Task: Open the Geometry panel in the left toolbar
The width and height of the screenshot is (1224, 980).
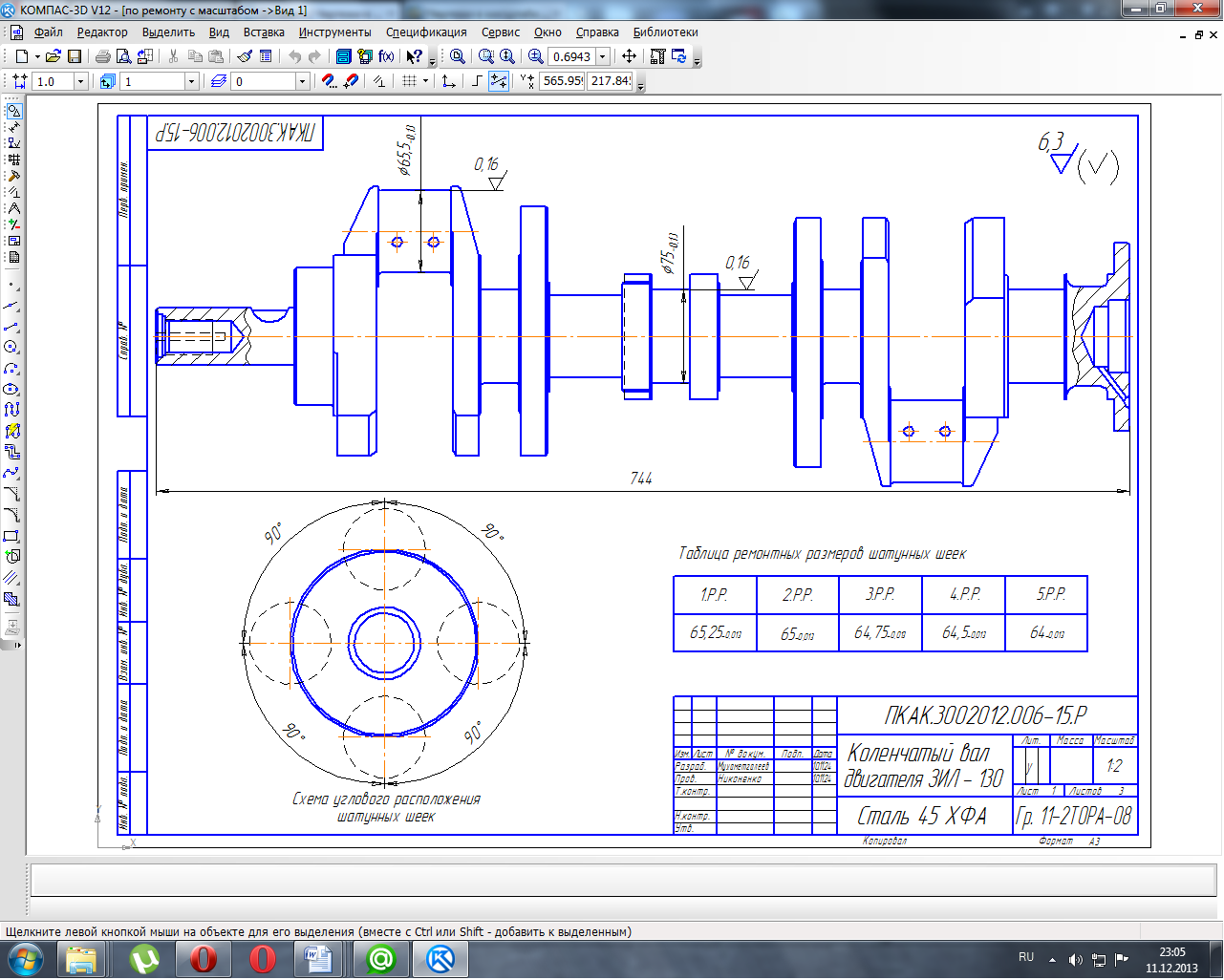Action: pyautogui.click(x=13, y=111)
